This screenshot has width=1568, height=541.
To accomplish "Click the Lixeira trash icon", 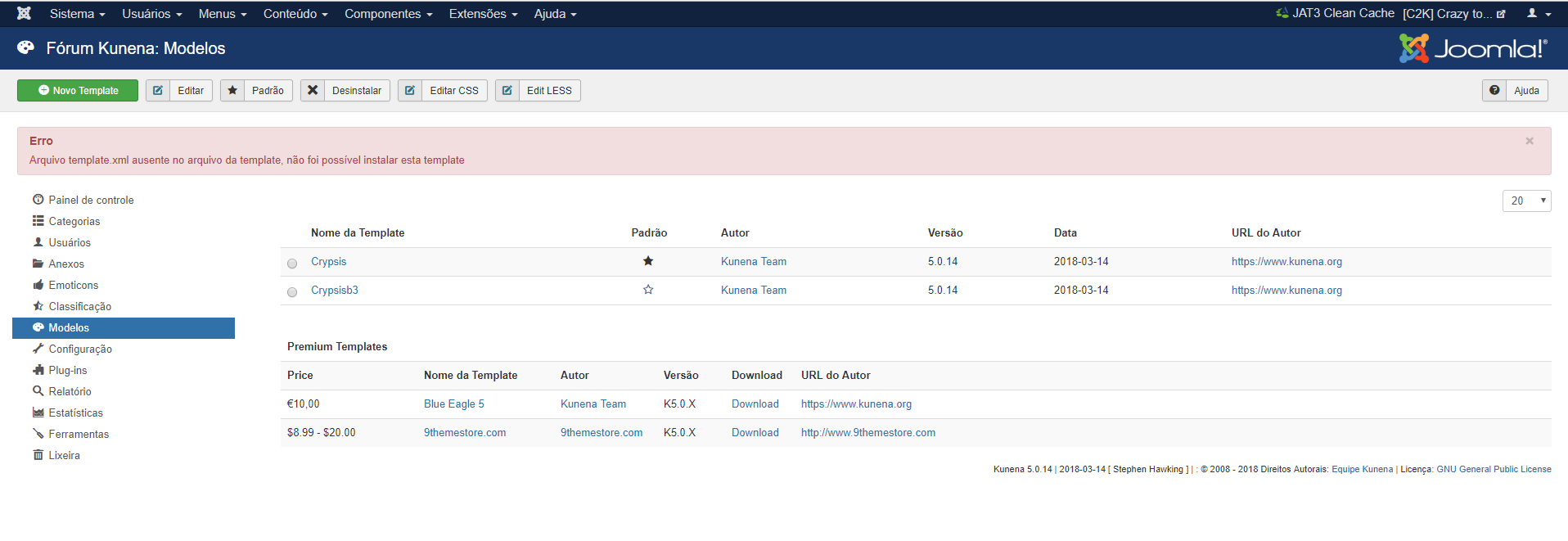I will click(x=38, y=455).
